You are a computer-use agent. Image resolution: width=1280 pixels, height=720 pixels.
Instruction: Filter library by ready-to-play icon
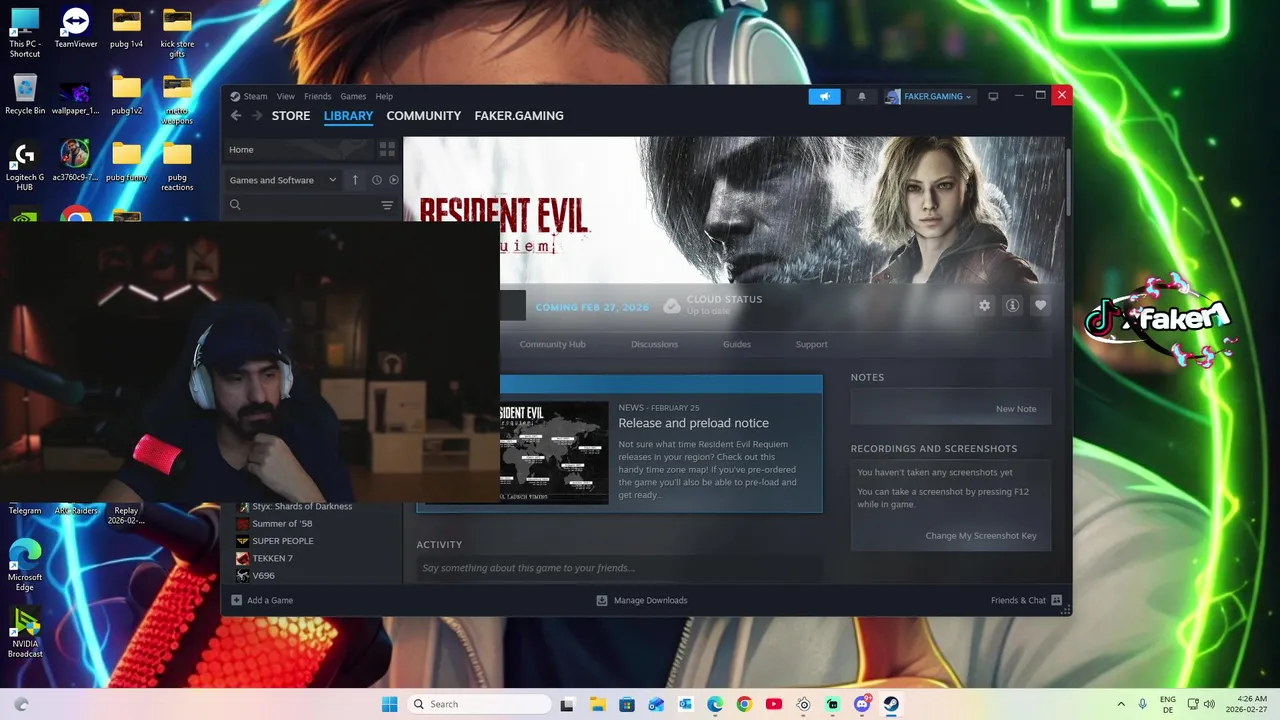393,180
